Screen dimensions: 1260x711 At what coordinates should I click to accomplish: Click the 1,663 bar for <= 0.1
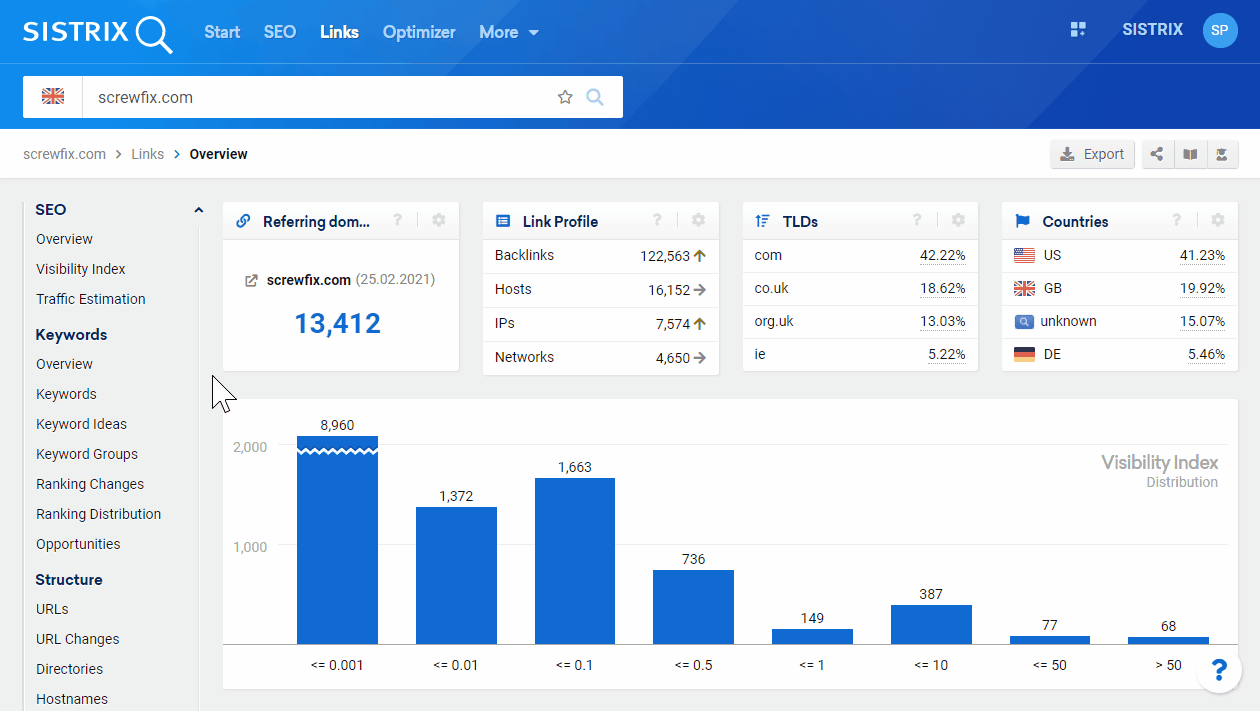575,561
